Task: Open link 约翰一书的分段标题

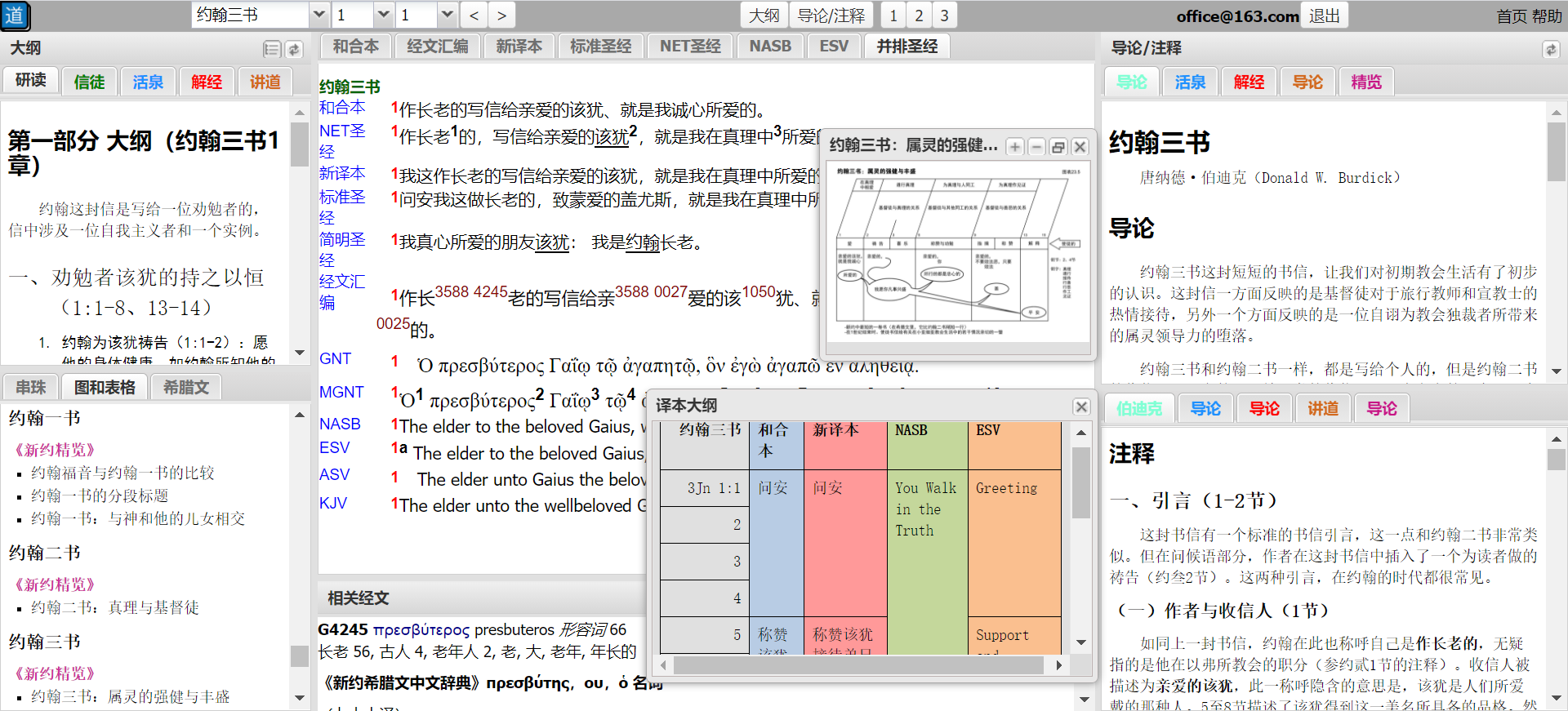Action: pos(100,495)
